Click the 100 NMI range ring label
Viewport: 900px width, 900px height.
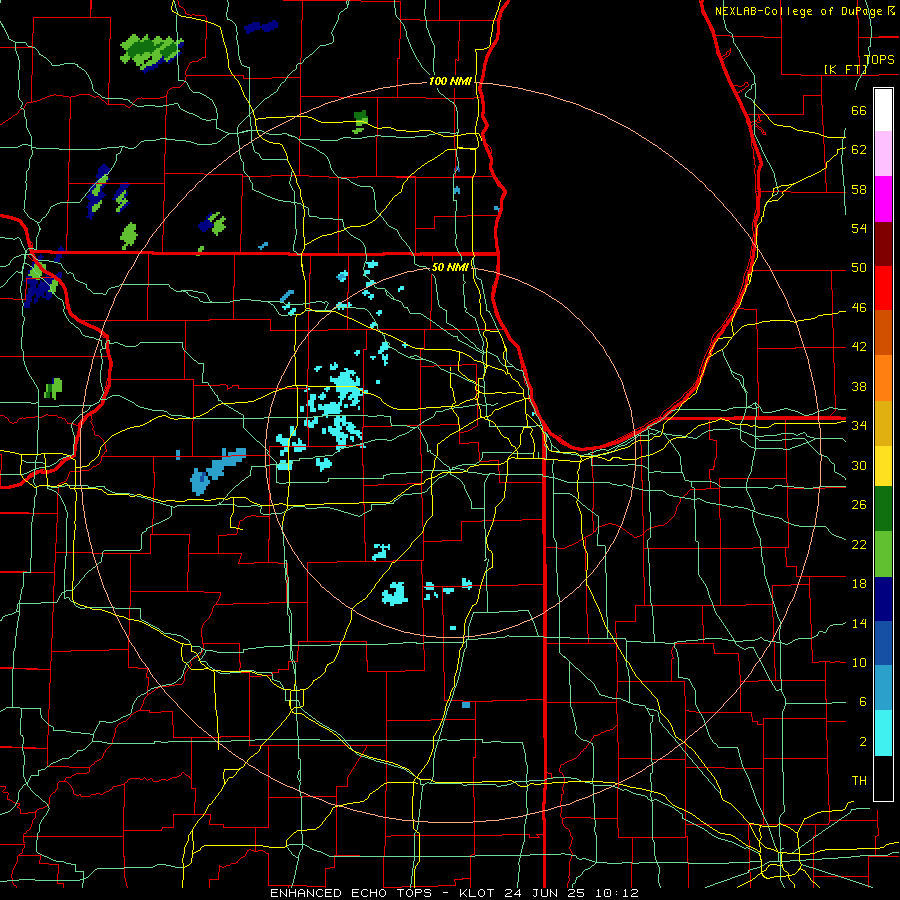(450, 82)
